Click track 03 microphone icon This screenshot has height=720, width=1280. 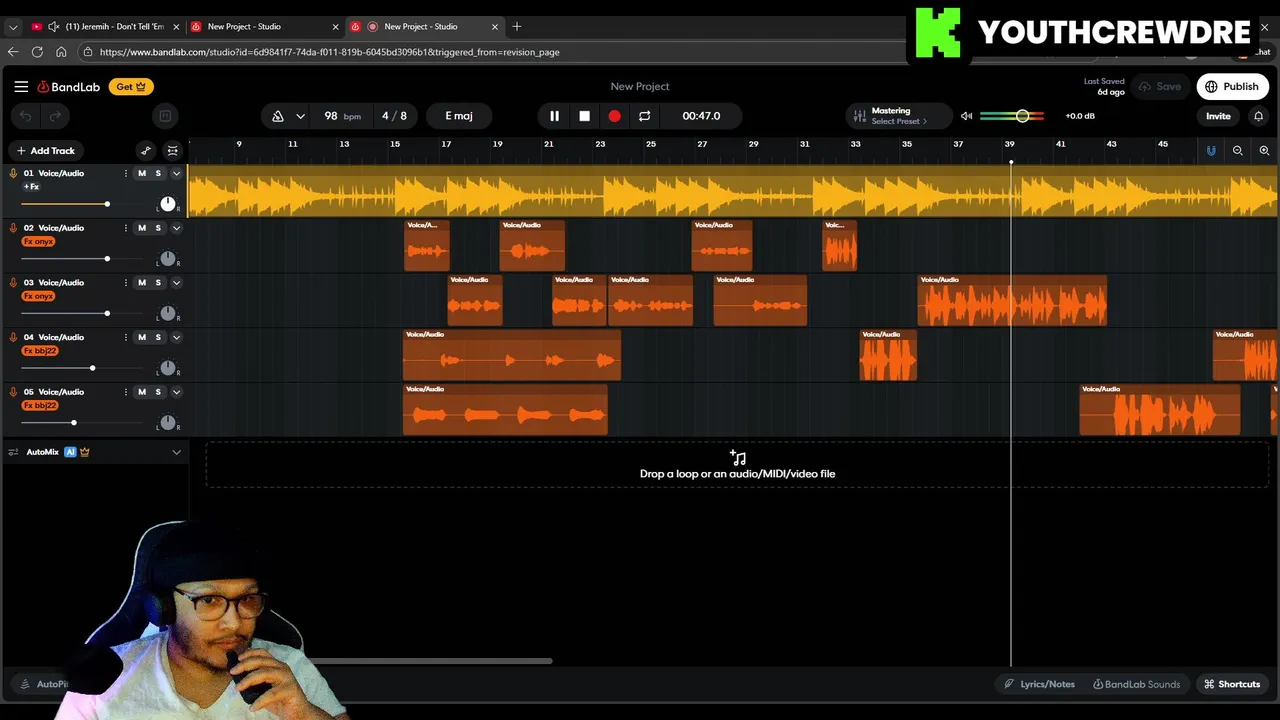(13, 283)
